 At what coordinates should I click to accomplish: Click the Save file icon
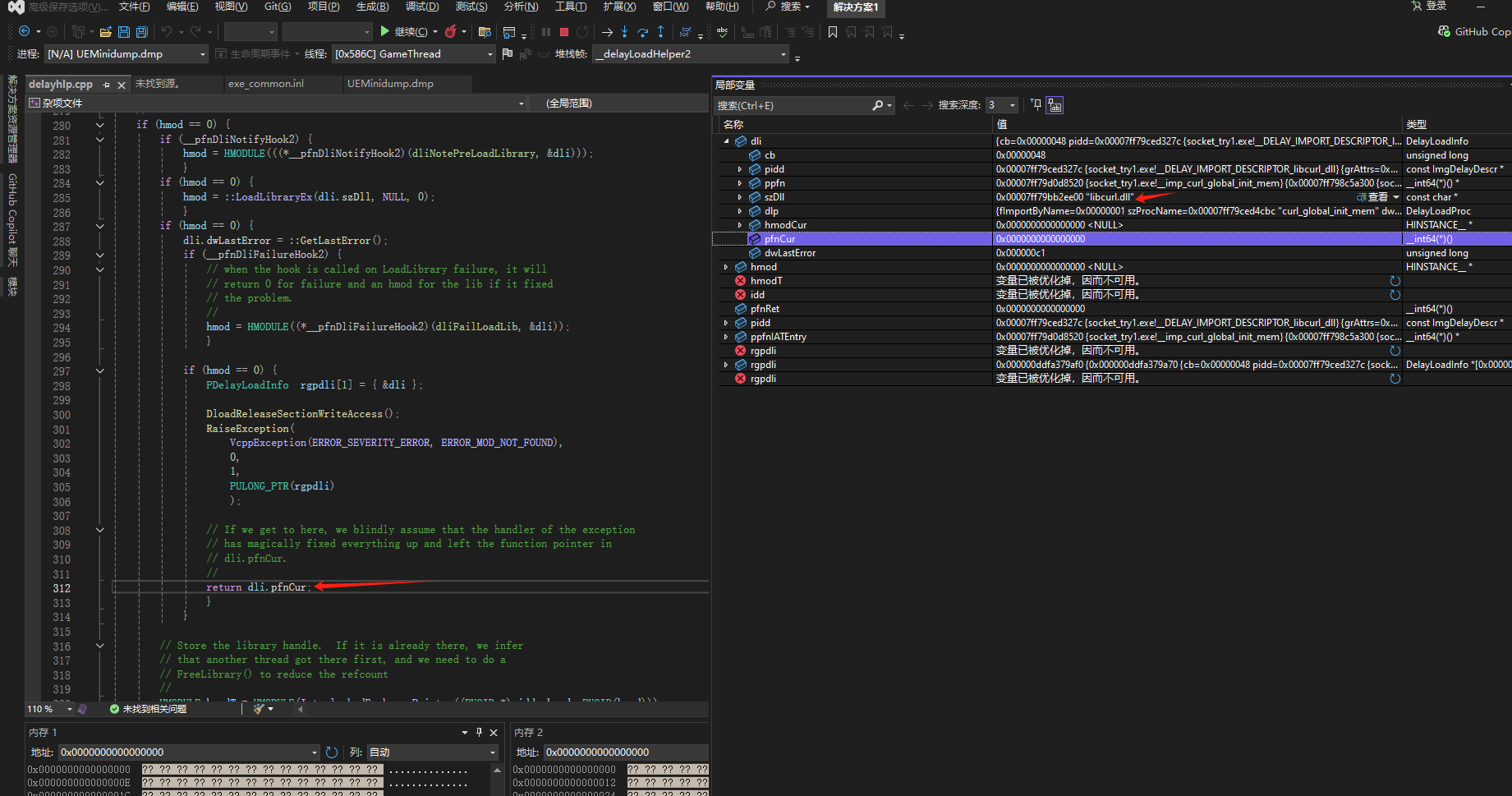[124, 32]
